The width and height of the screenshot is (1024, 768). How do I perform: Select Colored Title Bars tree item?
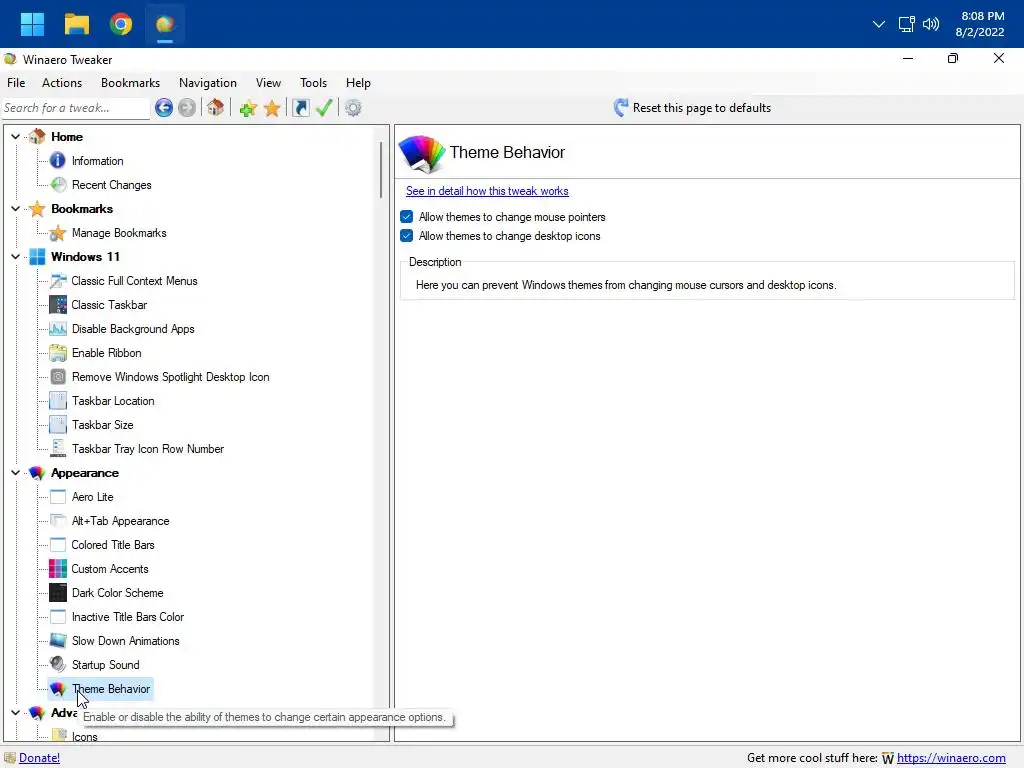point(113,545)
